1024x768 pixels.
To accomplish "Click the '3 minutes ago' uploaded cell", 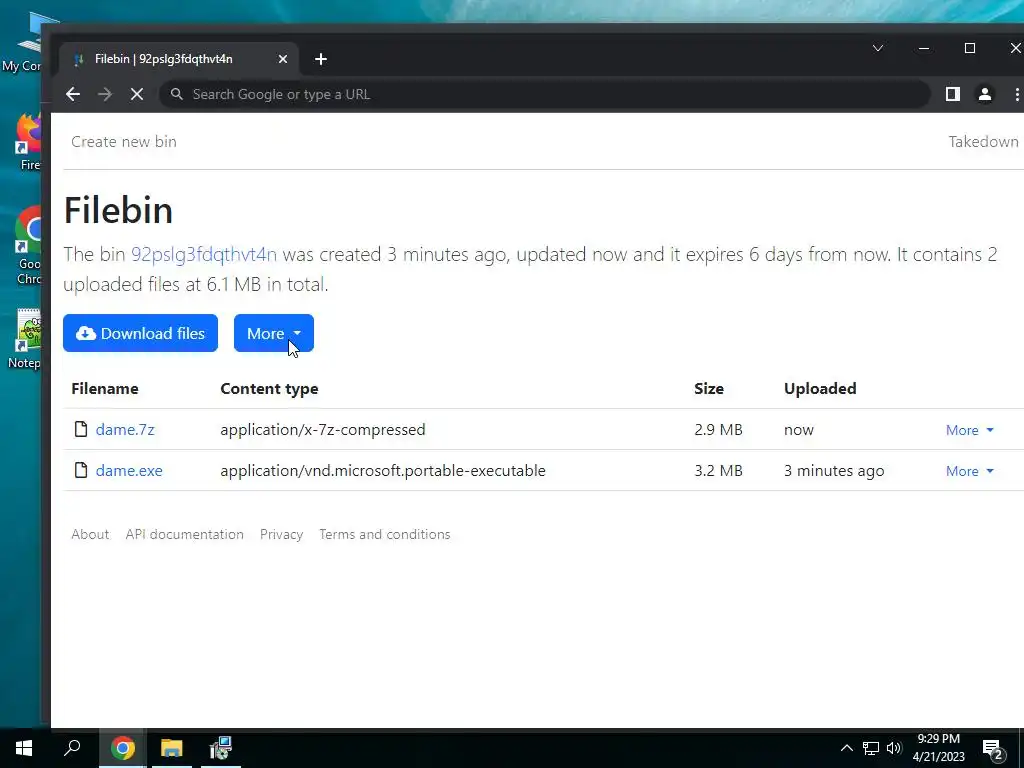I will pyautogui.click(x=834, y=471).
